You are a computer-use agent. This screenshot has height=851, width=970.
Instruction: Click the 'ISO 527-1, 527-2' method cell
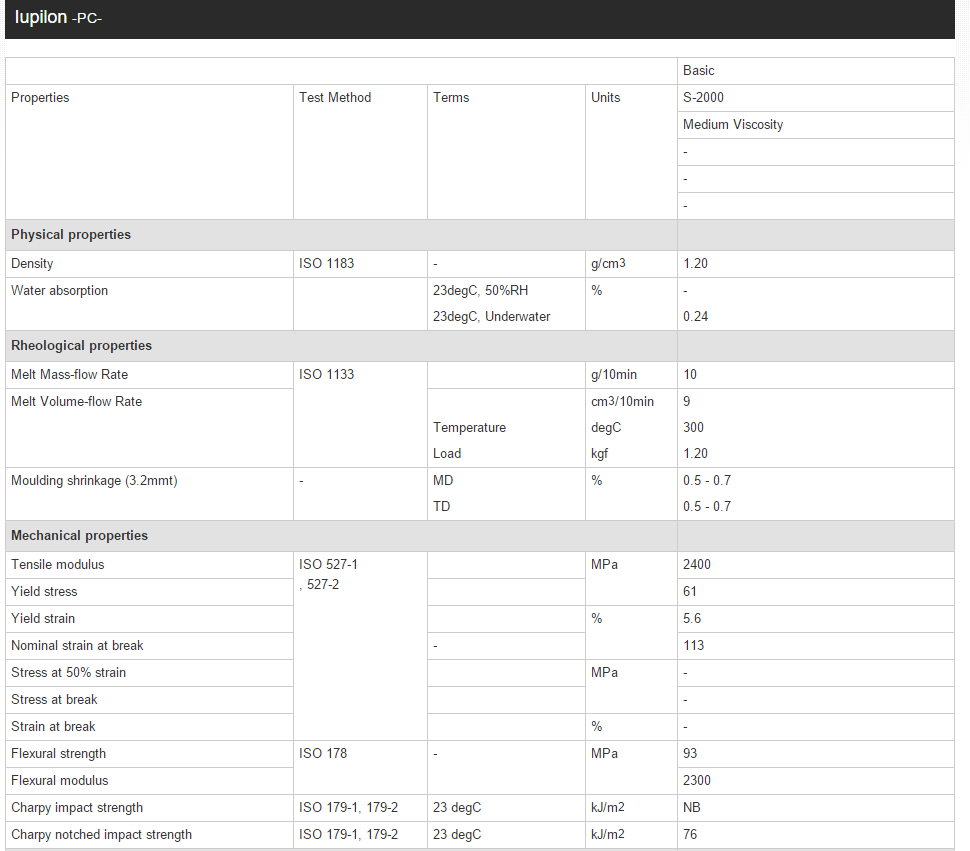(360, 646)
